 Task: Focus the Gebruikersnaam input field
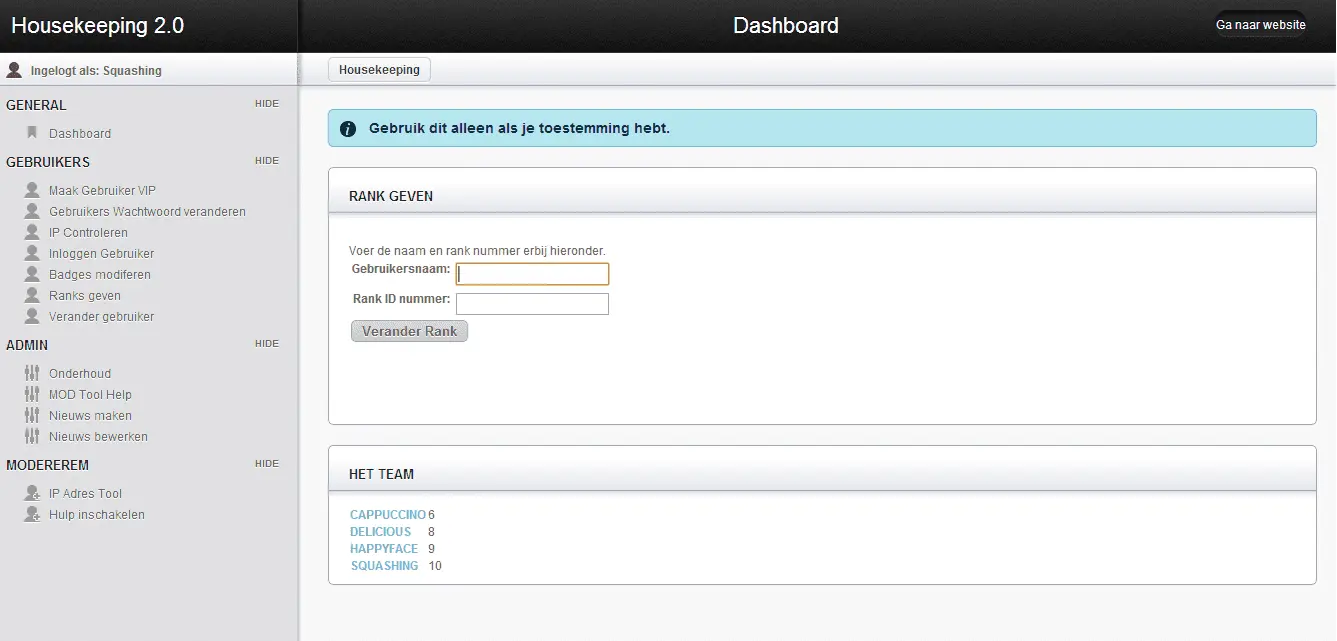[x=532, y=274]
